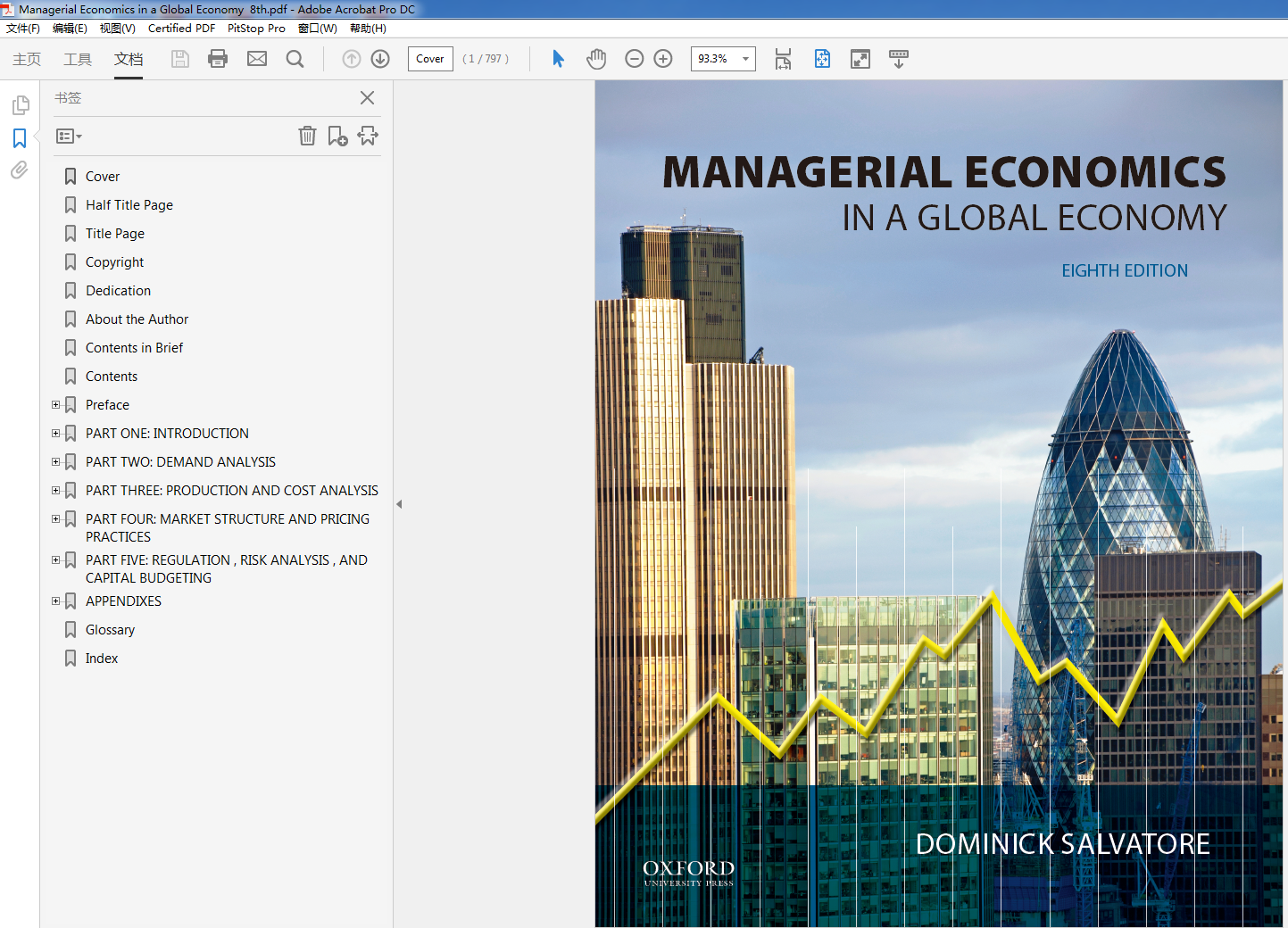Open bookmarks options dropdown menu
The width and height of the screenshot is (1288, 928).
(x=69, y=137)
